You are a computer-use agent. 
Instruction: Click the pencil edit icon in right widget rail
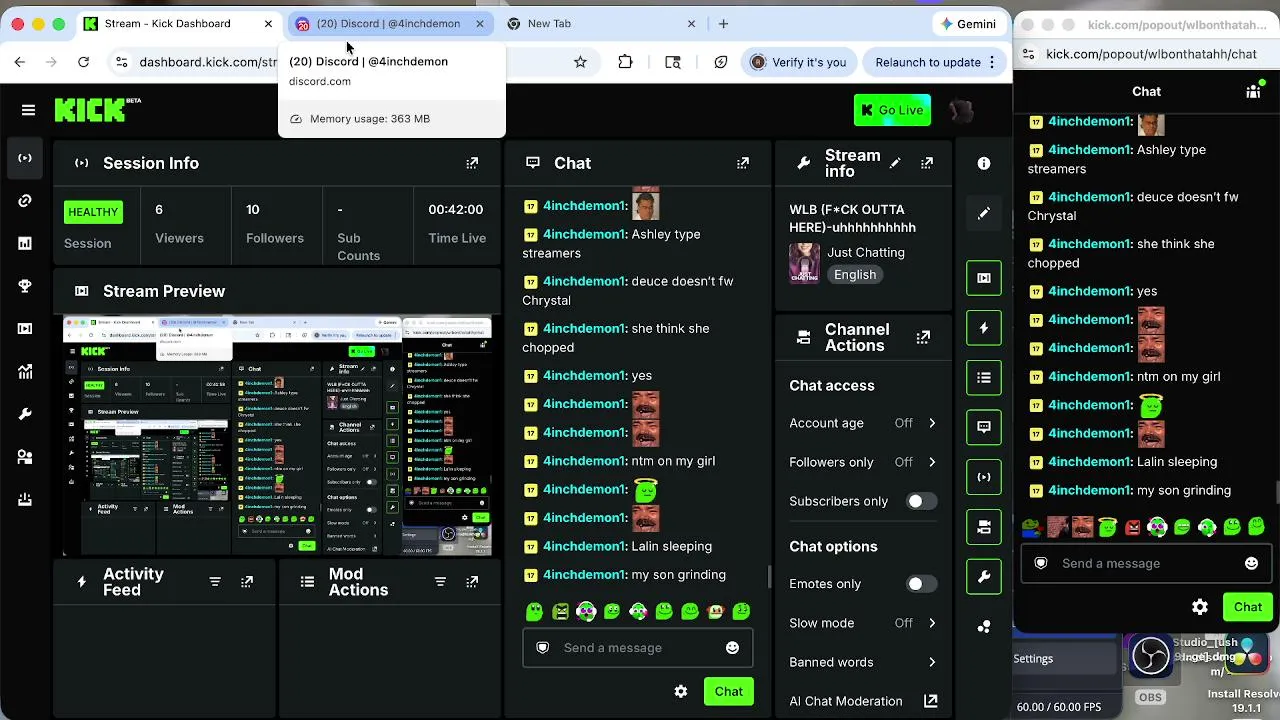[984, 213]
